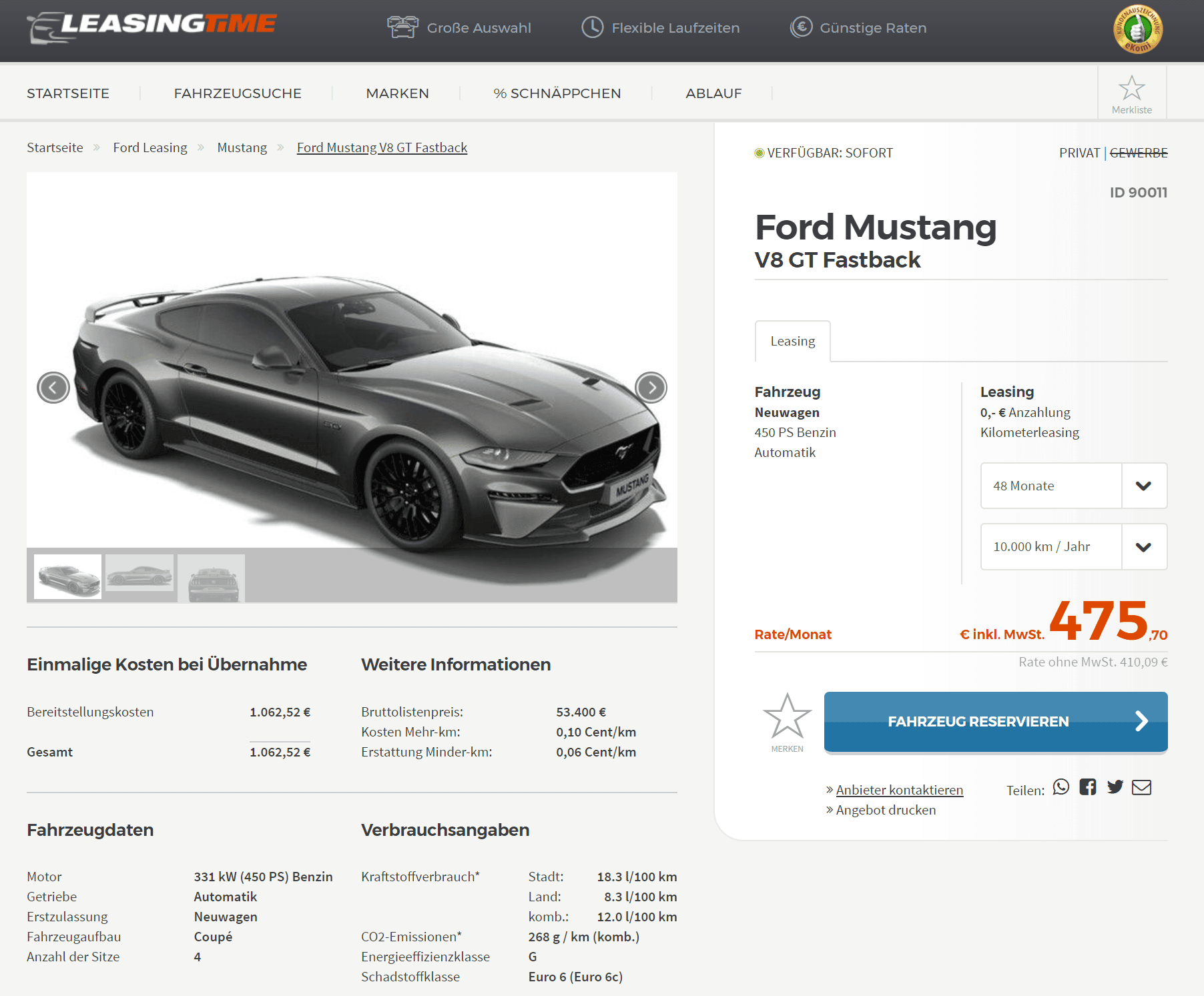Share offer on Twitter icon
The width and height of the screenshot is (1204, 996).
coord(1115,787)
